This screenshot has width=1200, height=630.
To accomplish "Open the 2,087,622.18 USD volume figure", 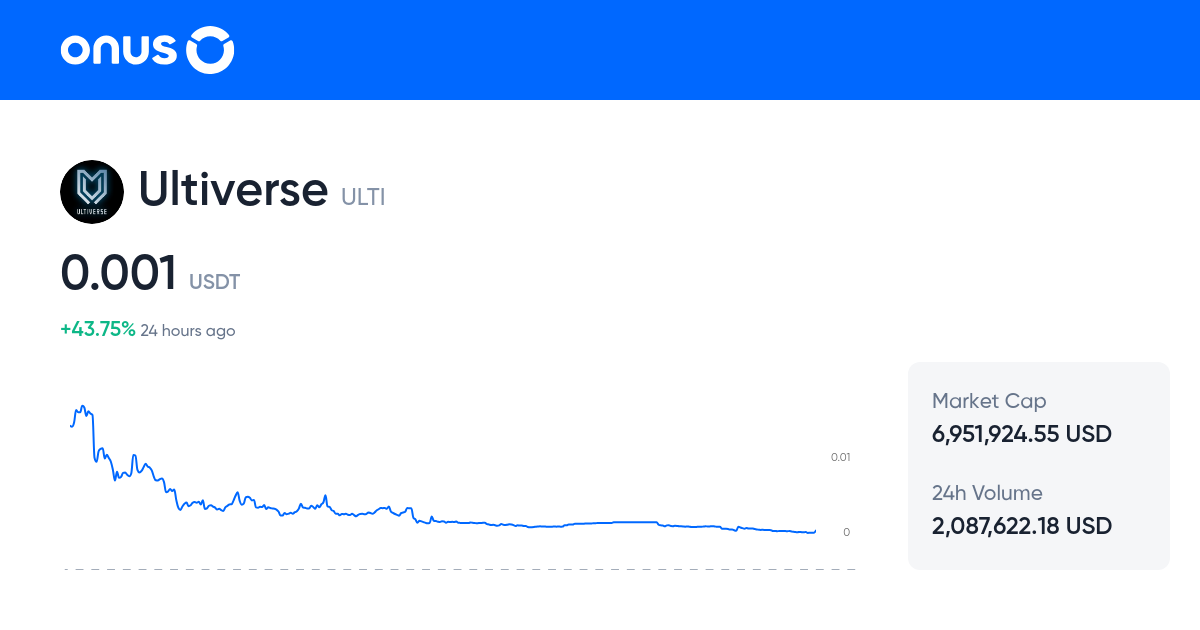I will pos(1021,525).
